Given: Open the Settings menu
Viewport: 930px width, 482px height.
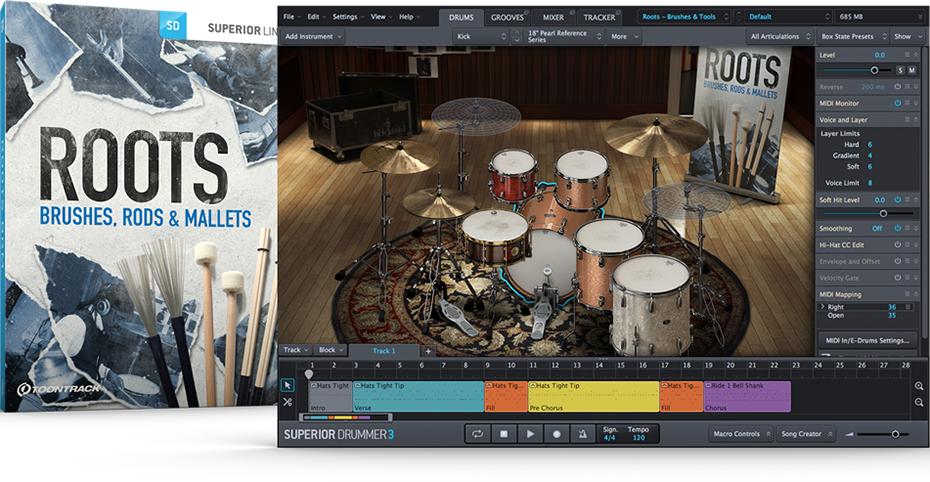Looking at the screenshot, I should (347, 17).
